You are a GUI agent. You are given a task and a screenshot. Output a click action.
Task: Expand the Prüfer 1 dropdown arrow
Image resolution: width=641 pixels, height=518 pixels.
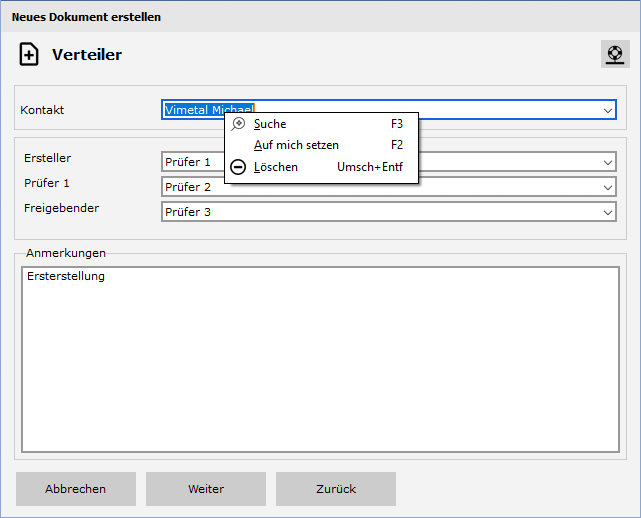(608, 187)
